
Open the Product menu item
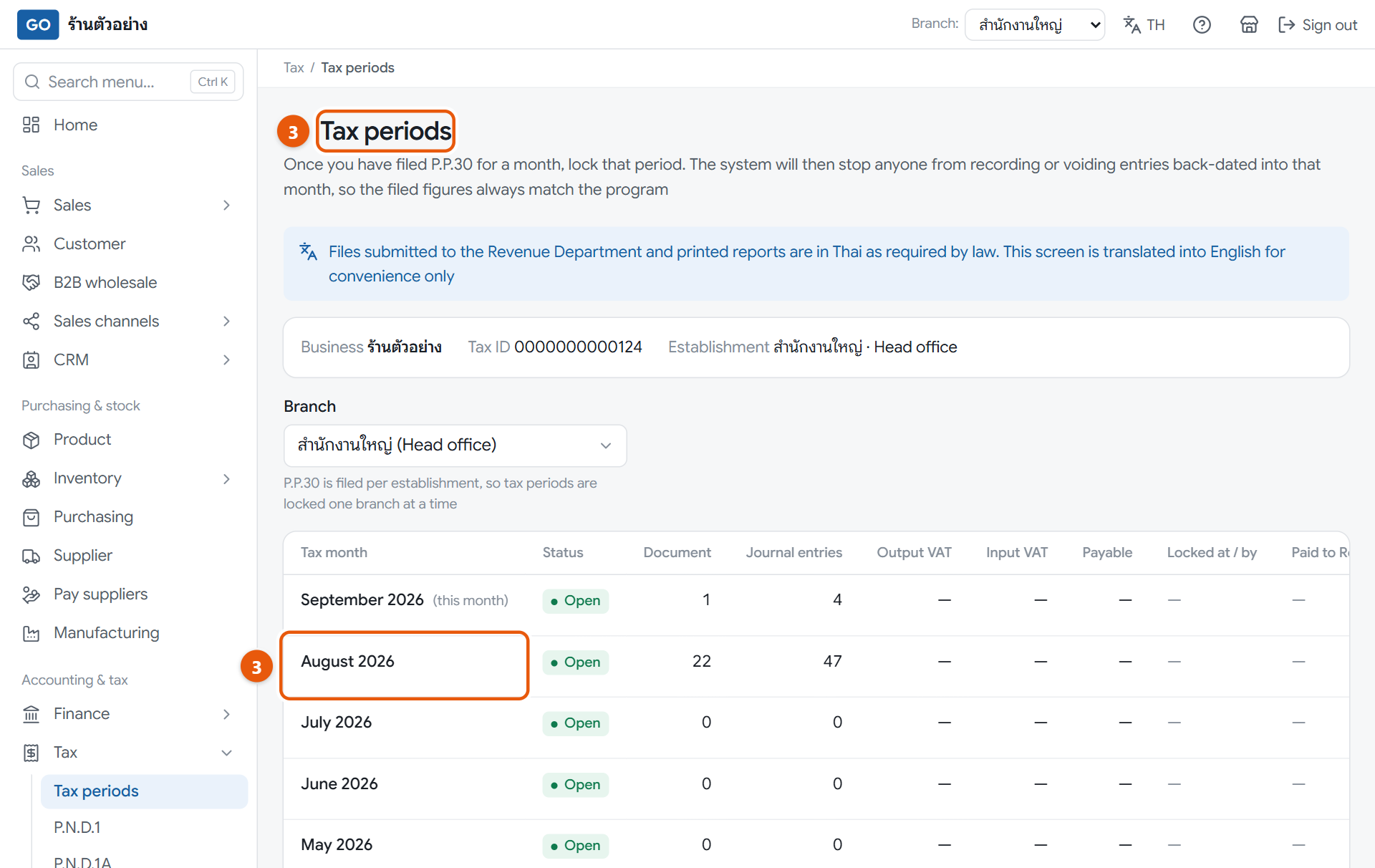tap(128, 440)
